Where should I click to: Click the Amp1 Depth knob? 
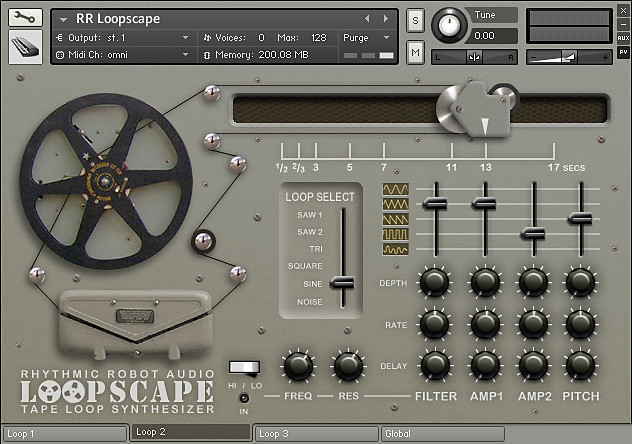pos(485,282)
